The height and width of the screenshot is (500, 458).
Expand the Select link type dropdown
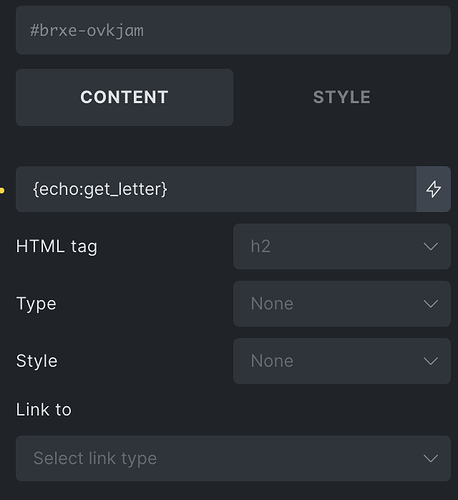coord(233,459)
